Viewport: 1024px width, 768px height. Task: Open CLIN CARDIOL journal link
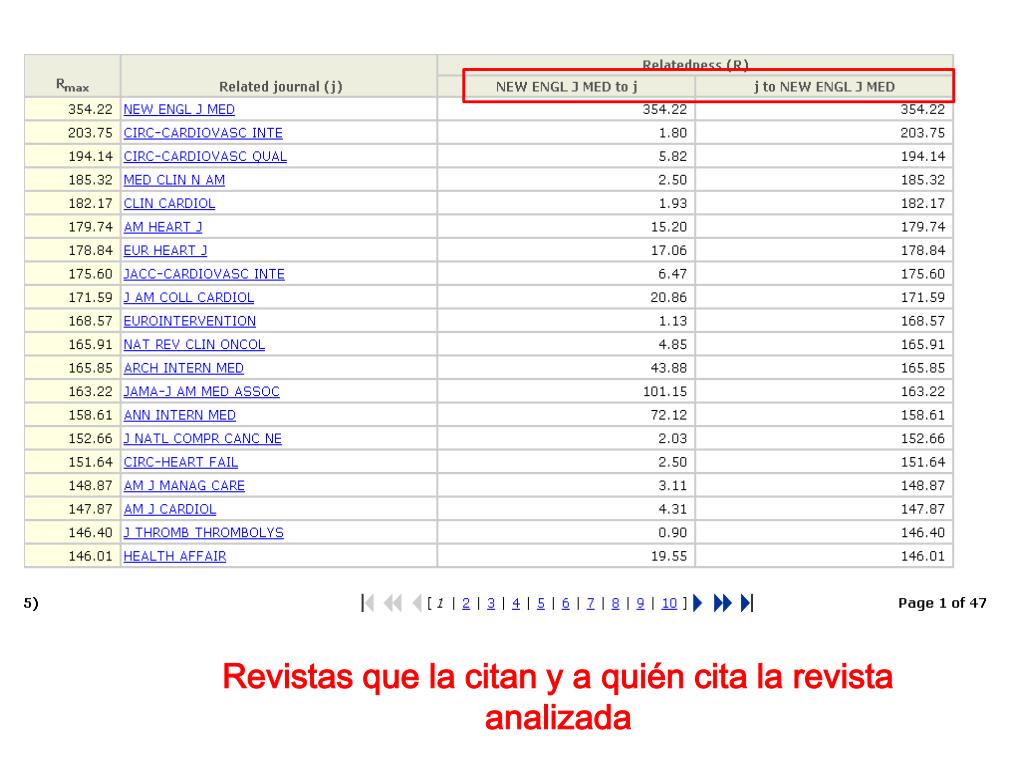[169, 204]
